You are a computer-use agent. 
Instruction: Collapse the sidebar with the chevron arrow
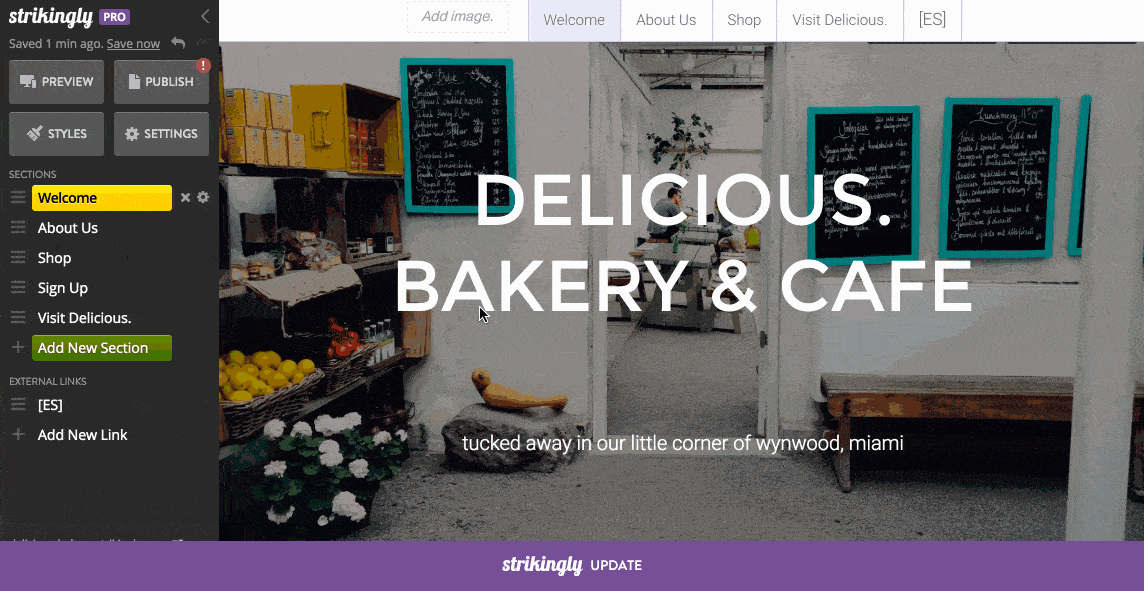click(x=205, y=16)
